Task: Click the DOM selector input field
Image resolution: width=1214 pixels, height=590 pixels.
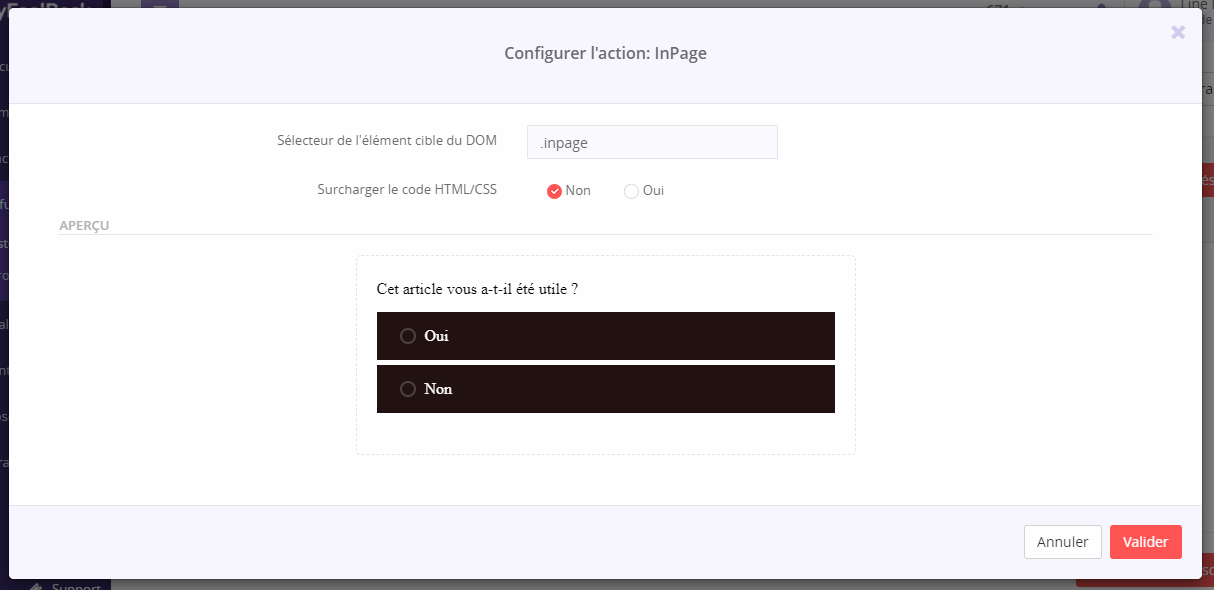Action: tap(651, 142)
